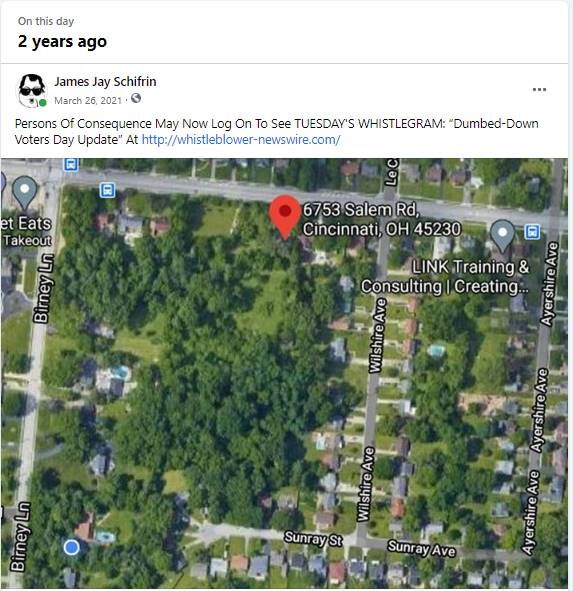Click the 6753 Salem Rd address label
The image size is (573, 591).
[x=382, y=220]
